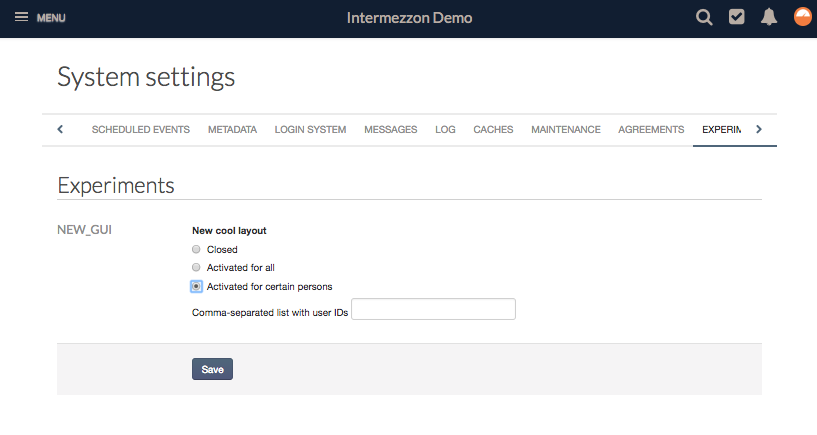Choose the Activated for all radio option
The height and width of the screenshot is (435, 817).
[x=196, y=268]
